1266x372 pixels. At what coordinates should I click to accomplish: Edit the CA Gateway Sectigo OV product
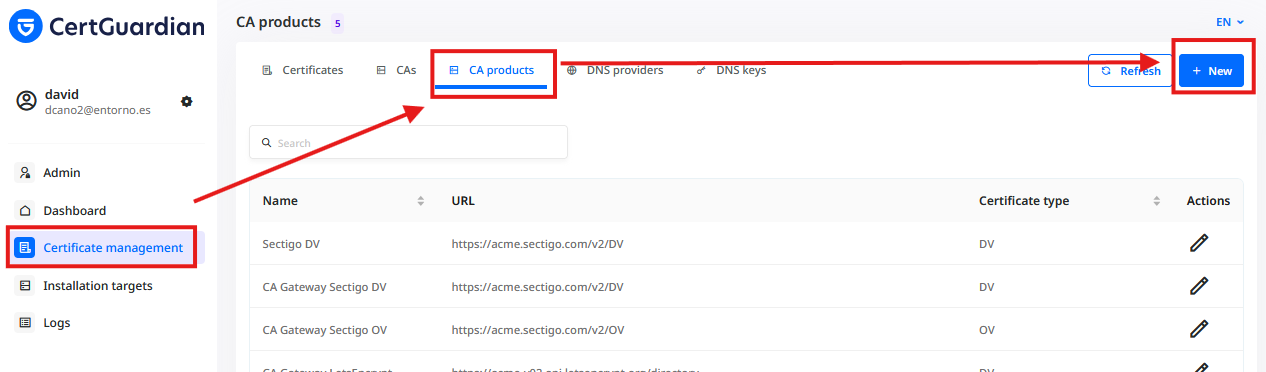1199,328
